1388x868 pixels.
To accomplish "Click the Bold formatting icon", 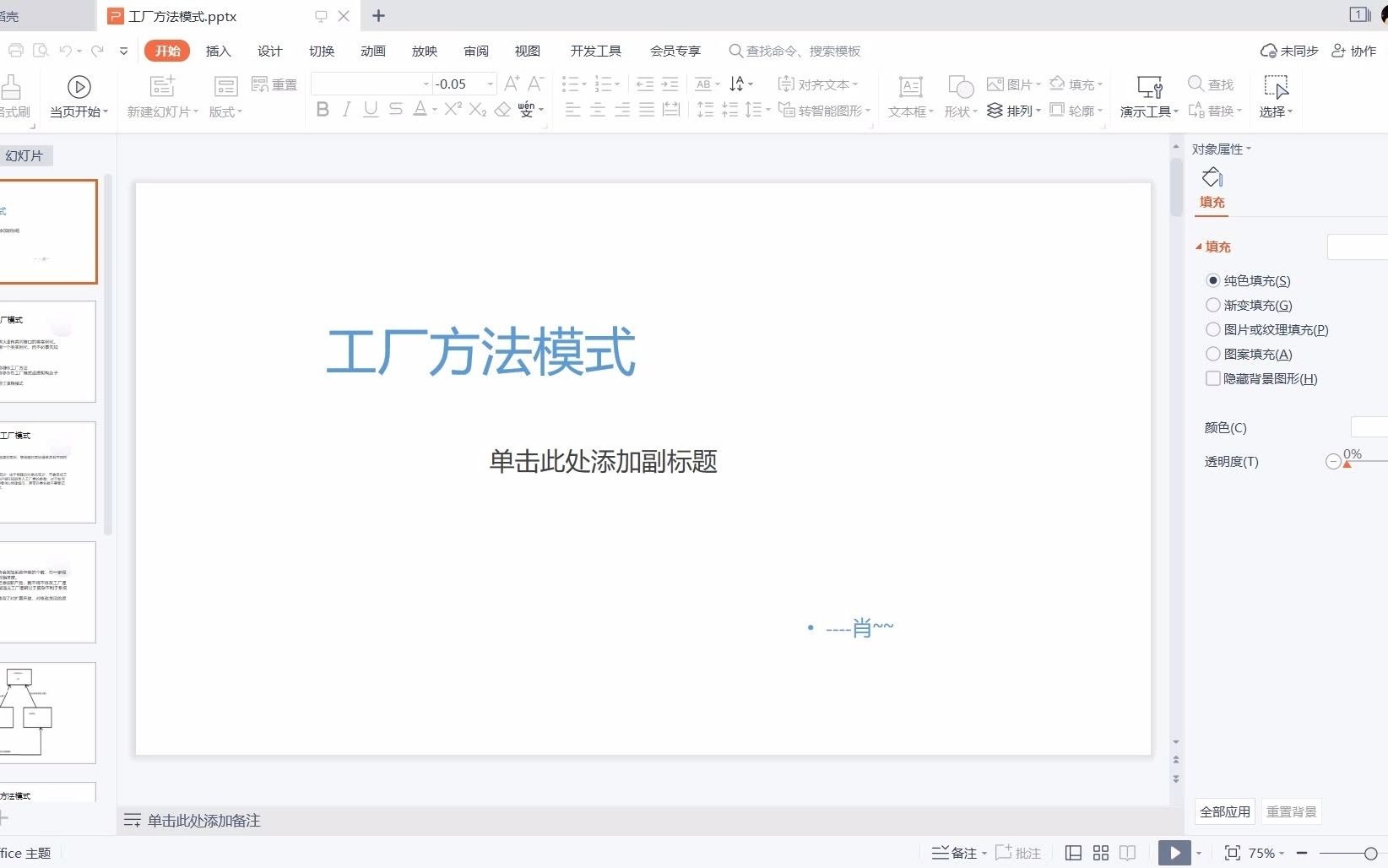I will coord(323,110).
